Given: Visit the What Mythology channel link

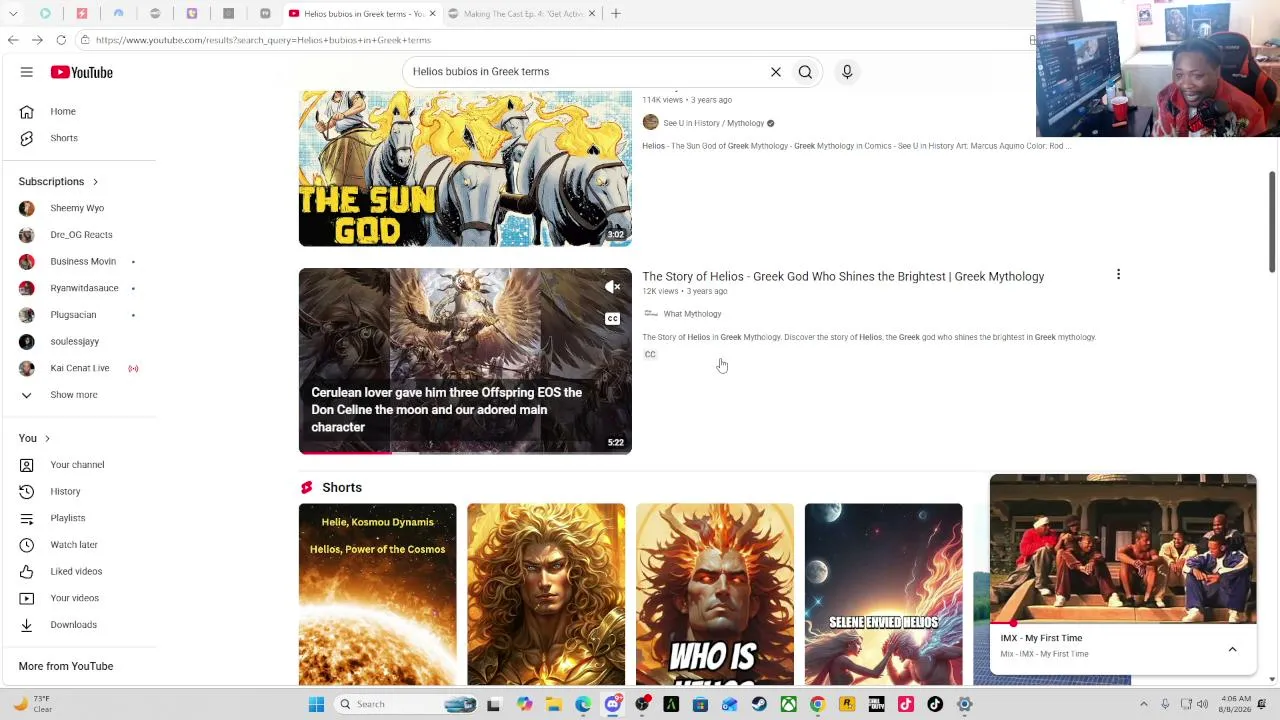Looking at the screenshot, I should pyautogui.click(x=692, y=314).
